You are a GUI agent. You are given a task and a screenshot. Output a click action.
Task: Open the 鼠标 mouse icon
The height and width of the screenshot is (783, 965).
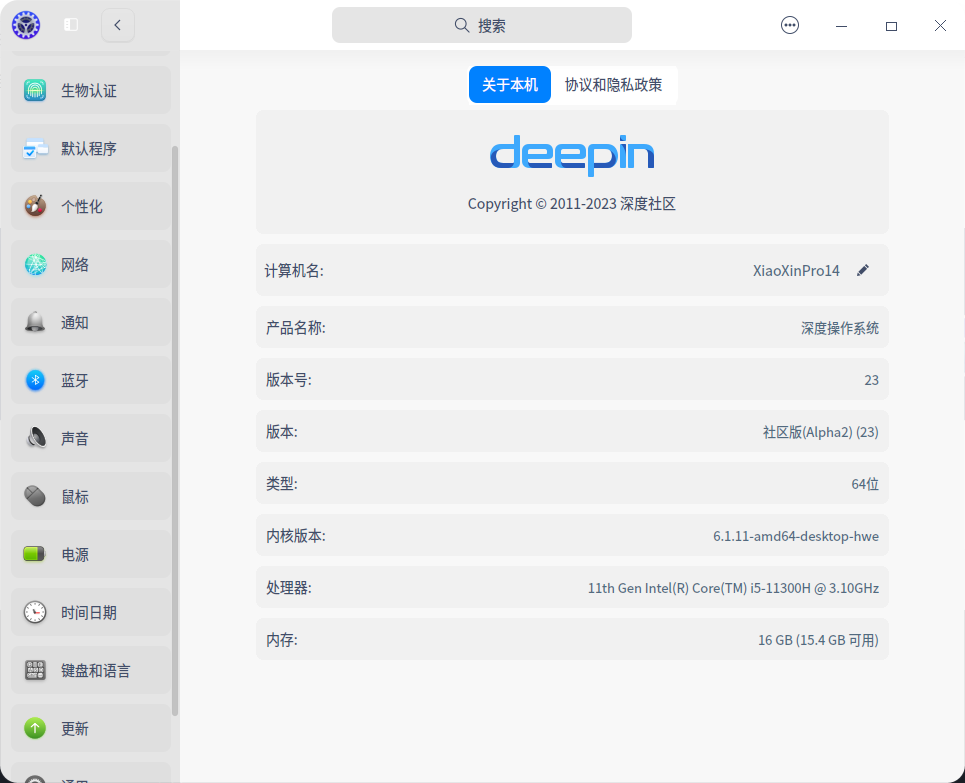(x=35, y=496)
